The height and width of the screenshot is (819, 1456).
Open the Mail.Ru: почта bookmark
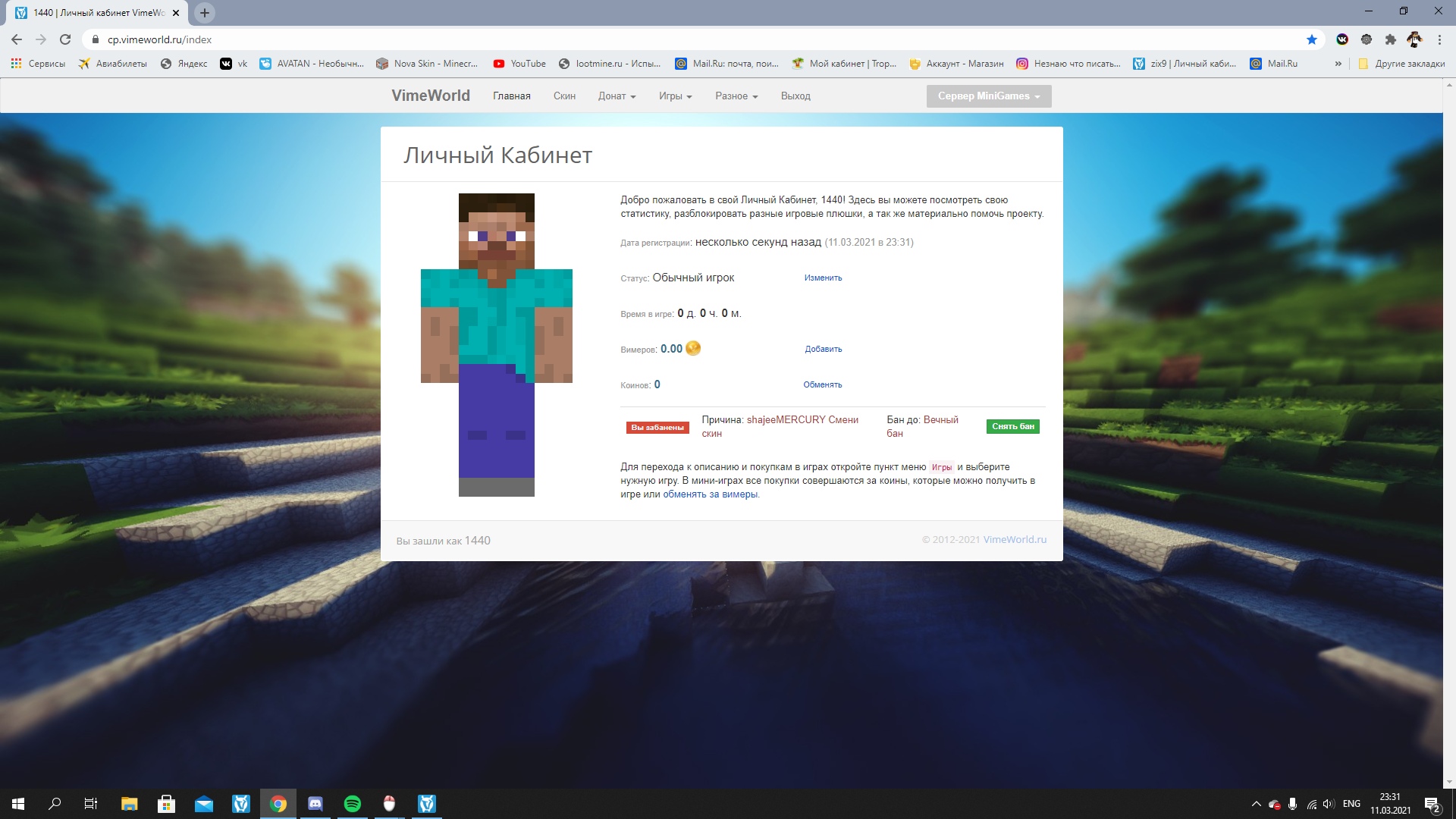pyautogui.click(x=727, y=64)
